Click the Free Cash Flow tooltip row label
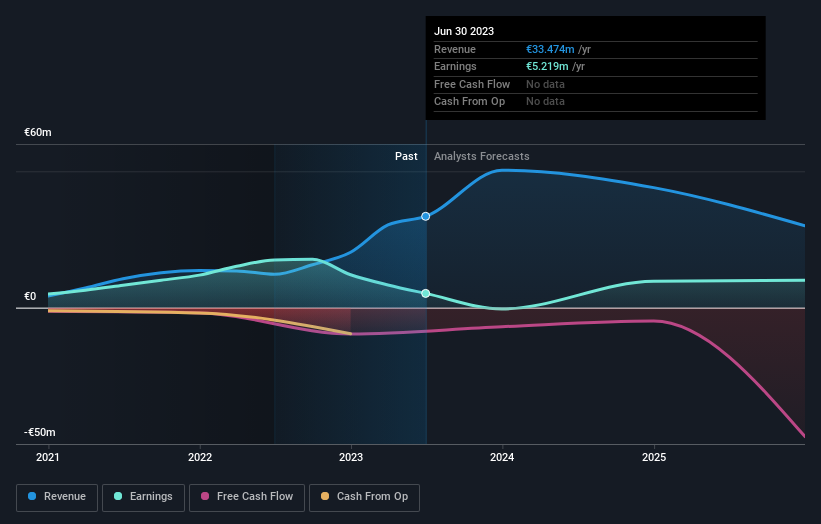The image size is (821, 524). 472,84
